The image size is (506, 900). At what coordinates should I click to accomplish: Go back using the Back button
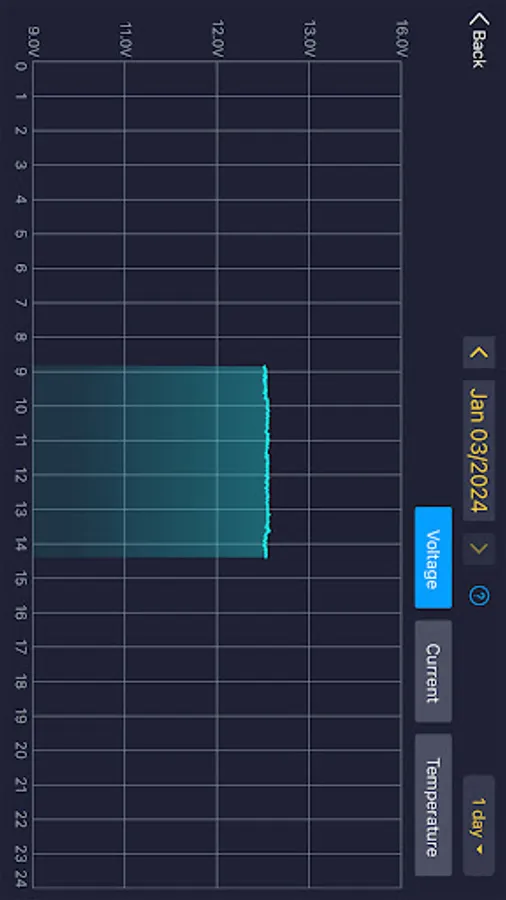point(478,40)
